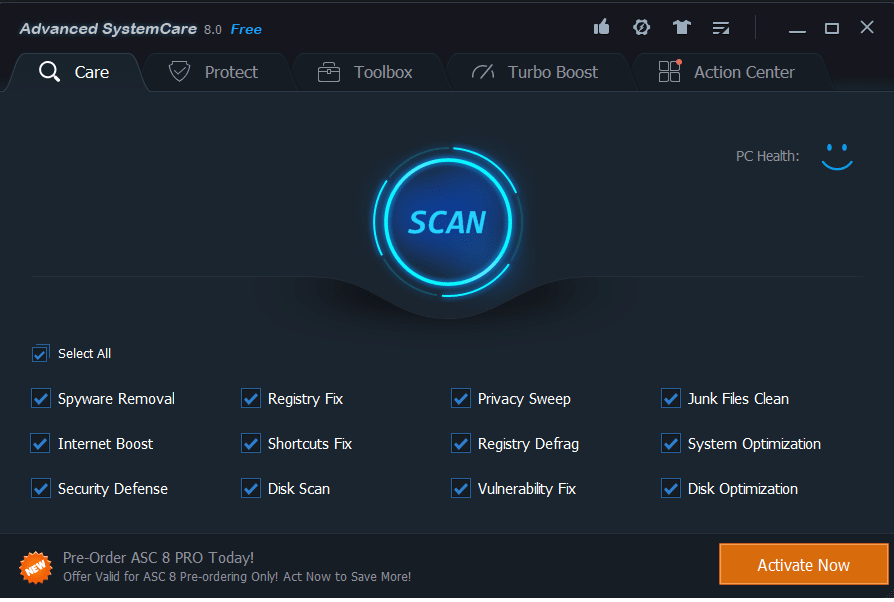Click the Protect shield icon
Image resolution: width=894 pixels, height=602 pixels.
coord(180,72)
